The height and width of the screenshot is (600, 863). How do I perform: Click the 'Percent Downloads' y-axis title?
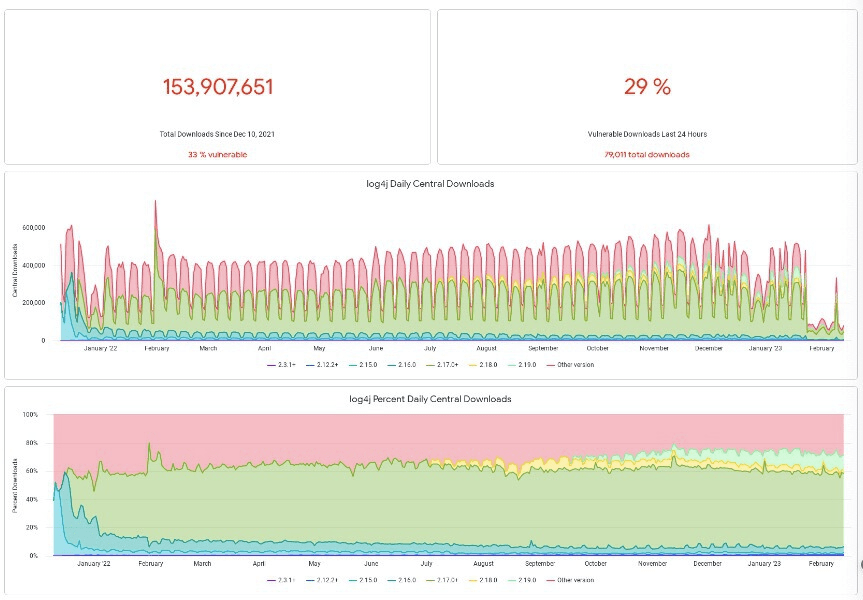[x=15, y=486]
